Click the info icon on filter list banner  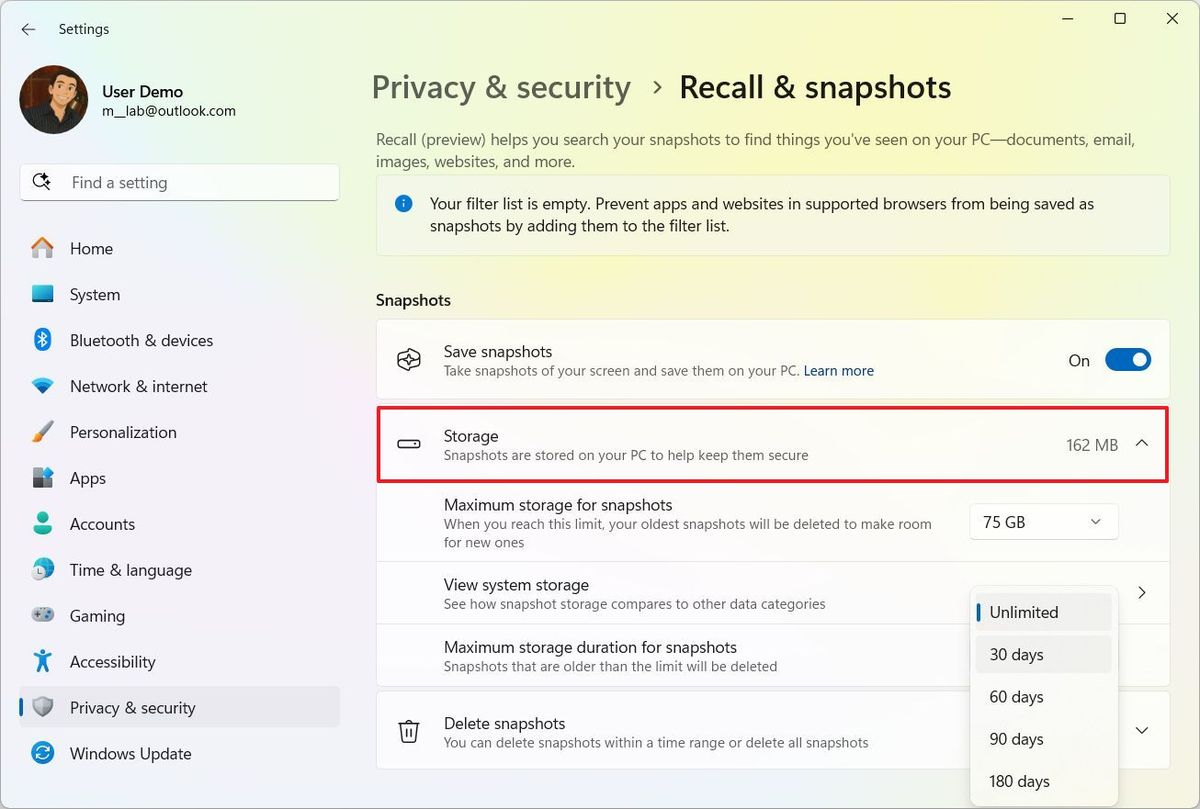[403, 203]
